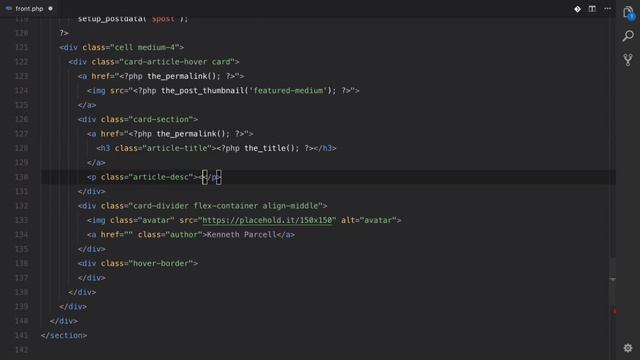Click line number 126 in gutter
This screenshot has width=640, height=360.
(x=21, y=119)
